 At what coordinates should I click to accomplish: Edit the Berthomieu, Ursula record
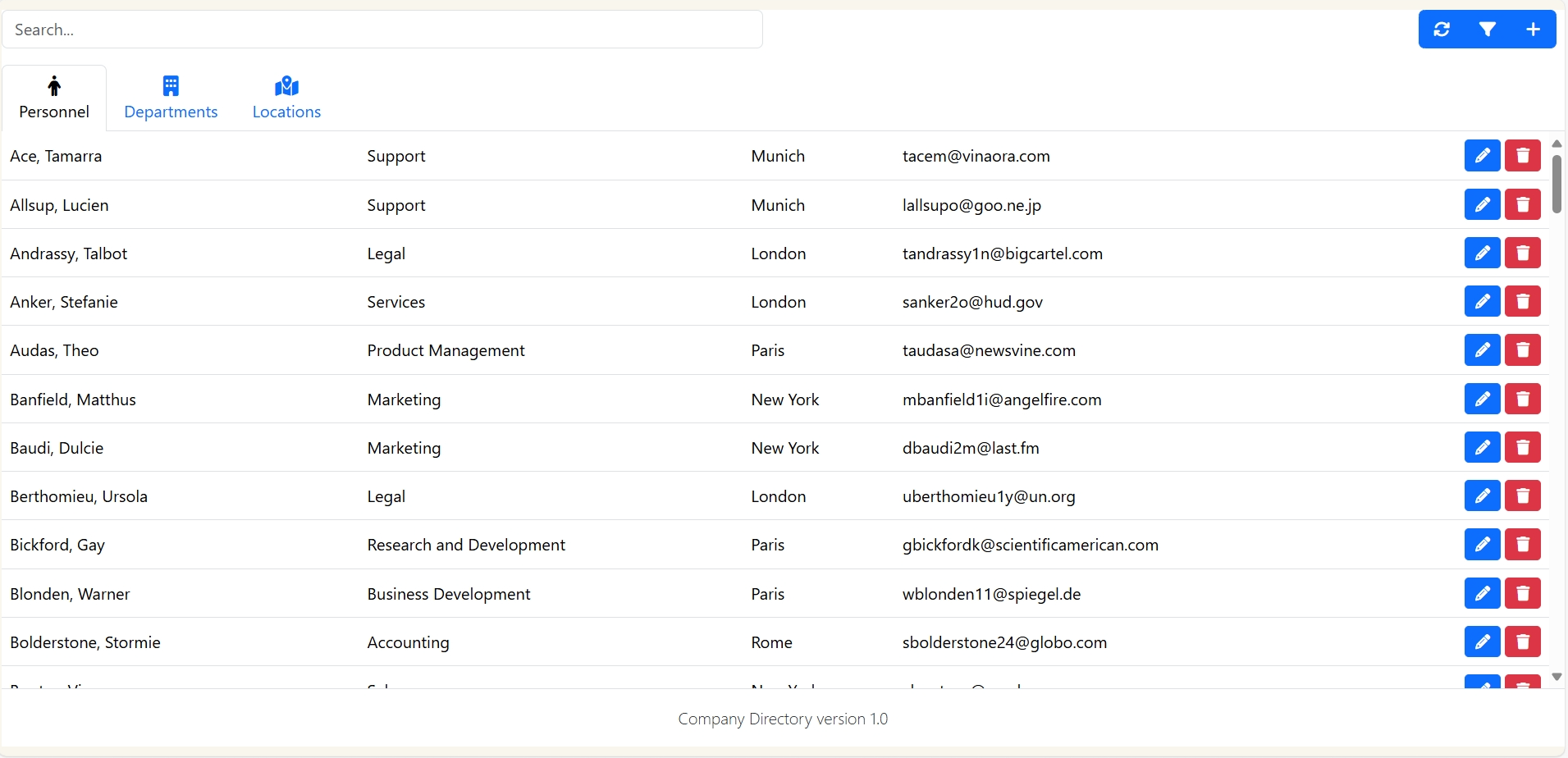pos(1483,495)
